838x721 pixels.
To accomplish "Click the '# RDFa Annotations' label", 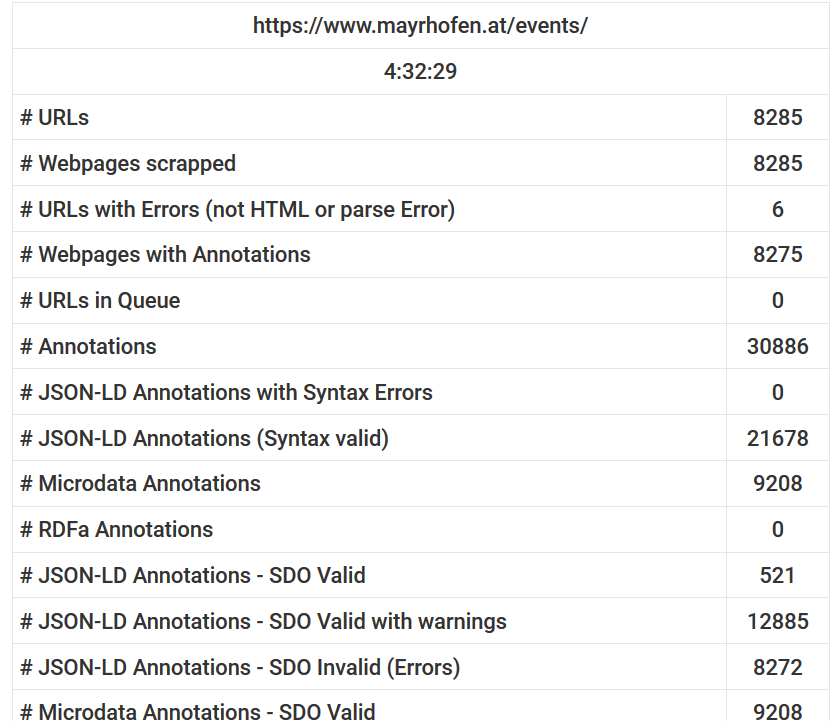I will tap(117, 530).
